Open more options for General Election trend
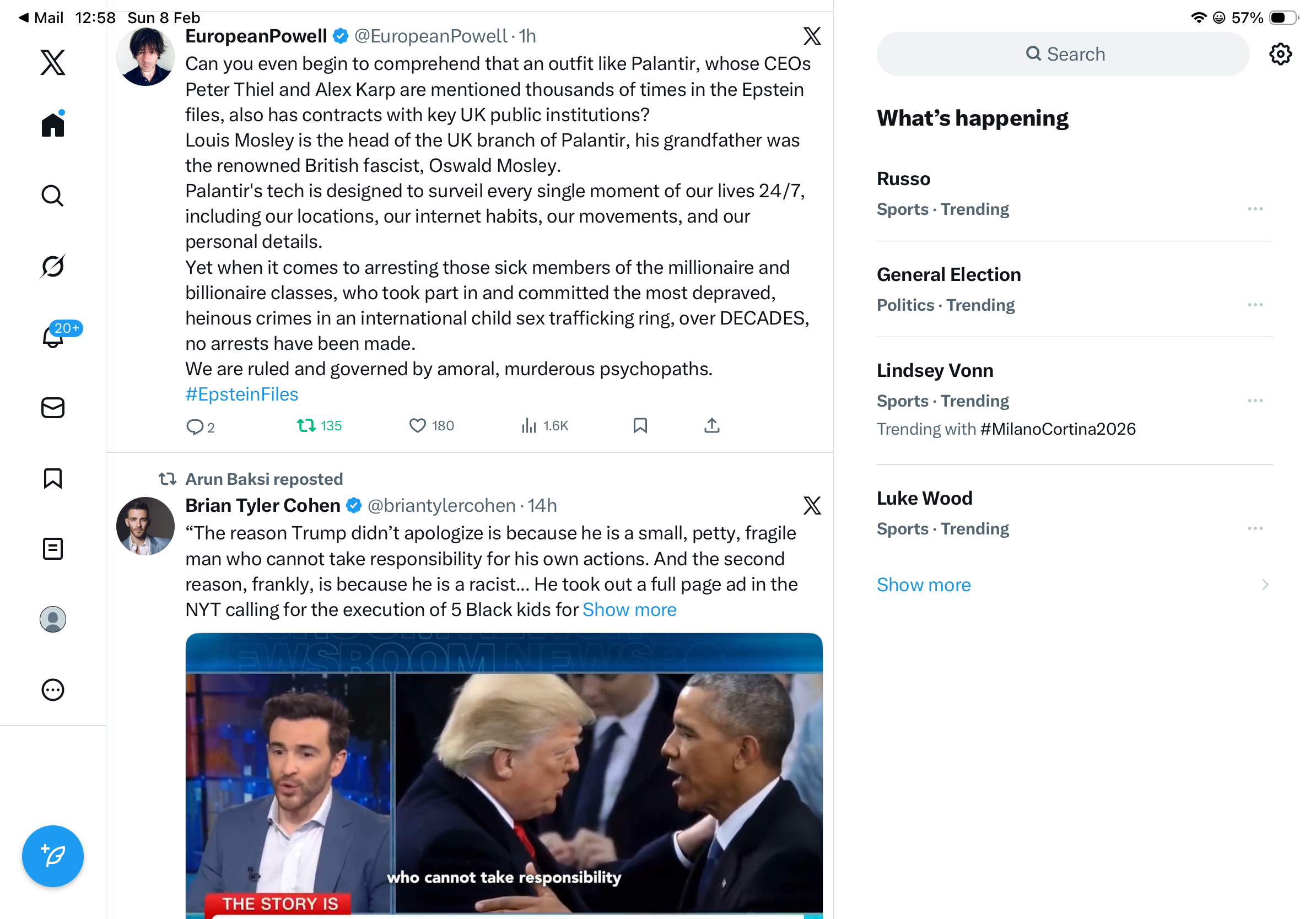The image size is (1316, 919). pyautogui.click(x=1255, y=305)
